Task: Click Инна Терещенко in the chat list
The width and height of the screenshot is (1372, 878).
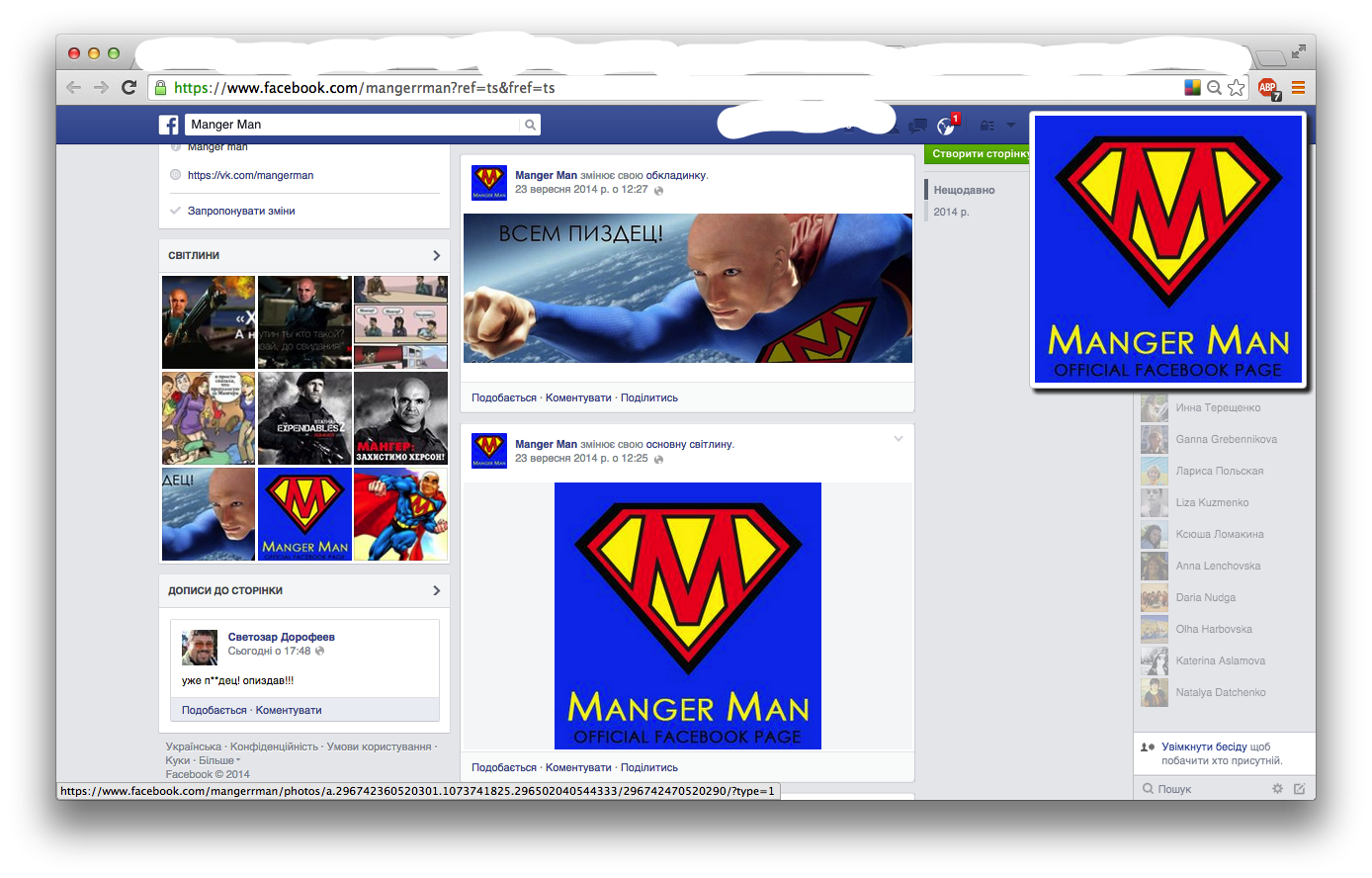Action: click(x=1218, y=407)
